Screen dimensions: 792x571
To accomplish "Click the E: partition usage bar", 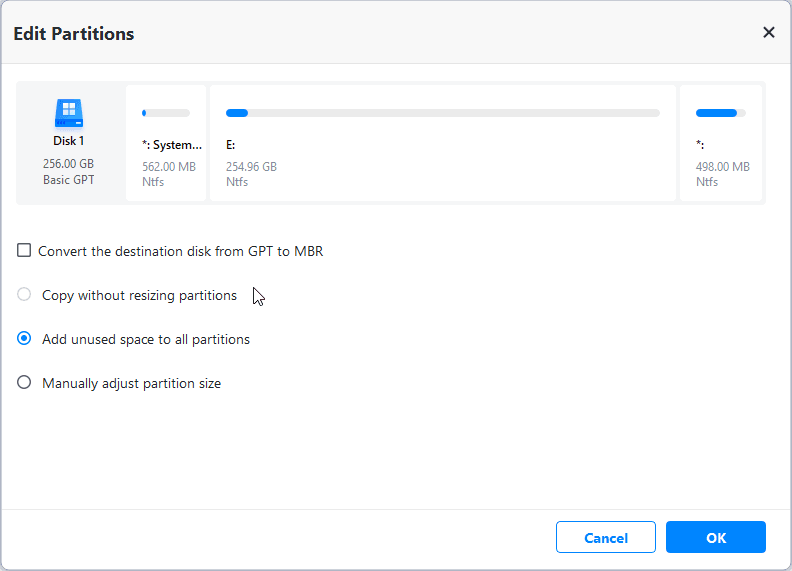I will 442,113.
